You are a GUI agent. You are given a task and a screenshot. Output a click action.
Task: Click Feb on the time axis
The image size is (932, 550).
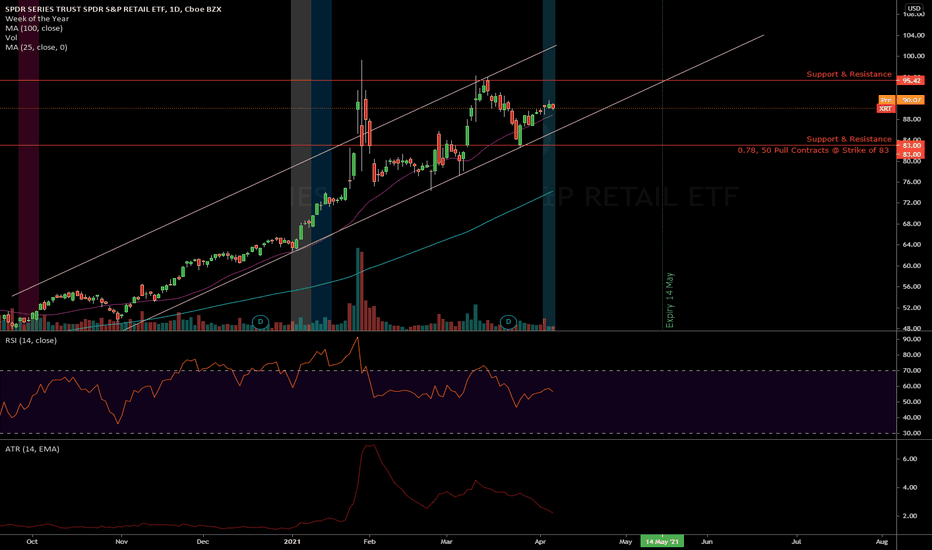(369, 542)
